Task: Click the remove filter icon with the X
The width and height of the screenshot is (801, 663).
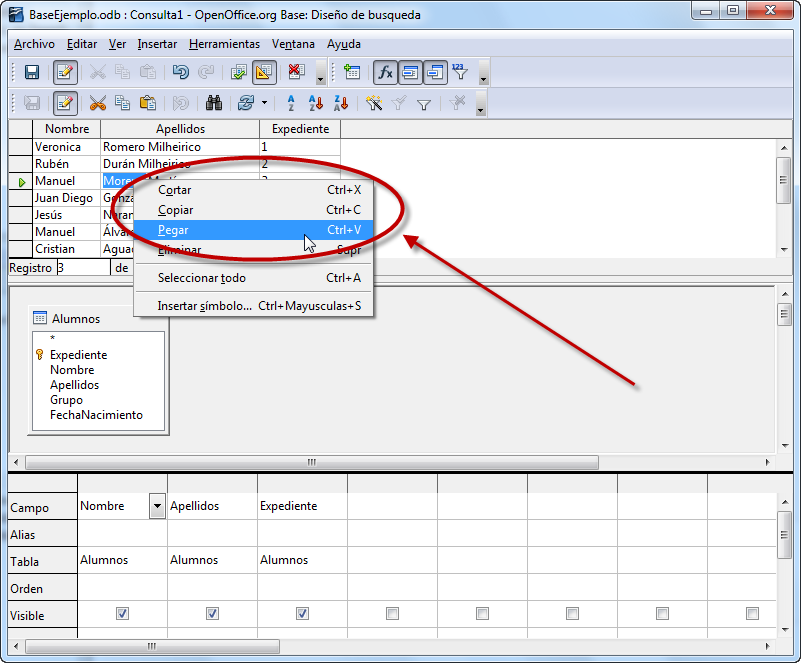Action: [457, 104]
